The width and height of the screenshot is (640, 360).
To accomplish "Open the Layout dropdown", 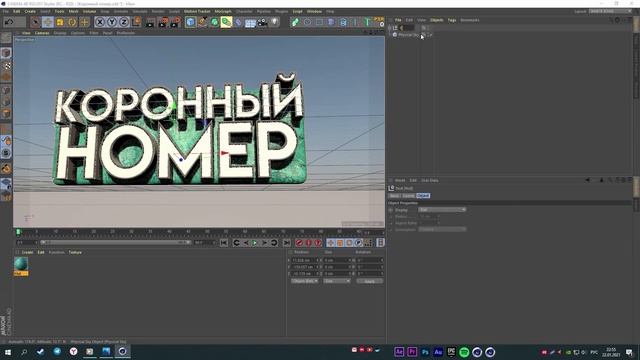I will (611, 11).
